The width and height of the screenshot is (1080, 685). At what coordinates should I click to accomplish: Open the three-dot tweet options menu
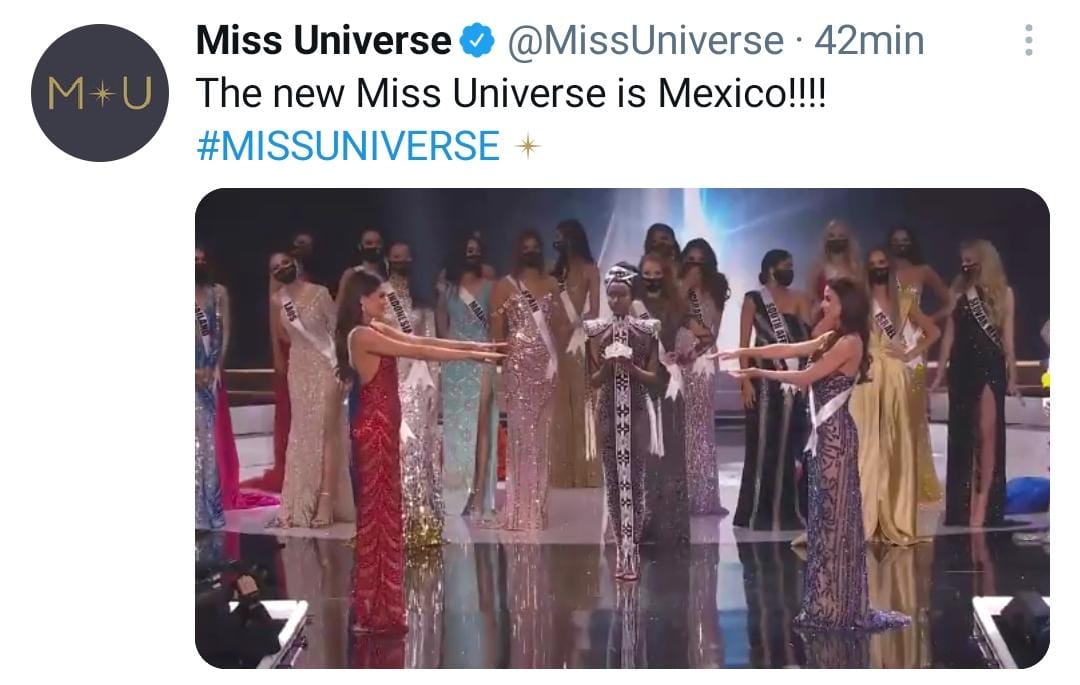coord(1028,40)
